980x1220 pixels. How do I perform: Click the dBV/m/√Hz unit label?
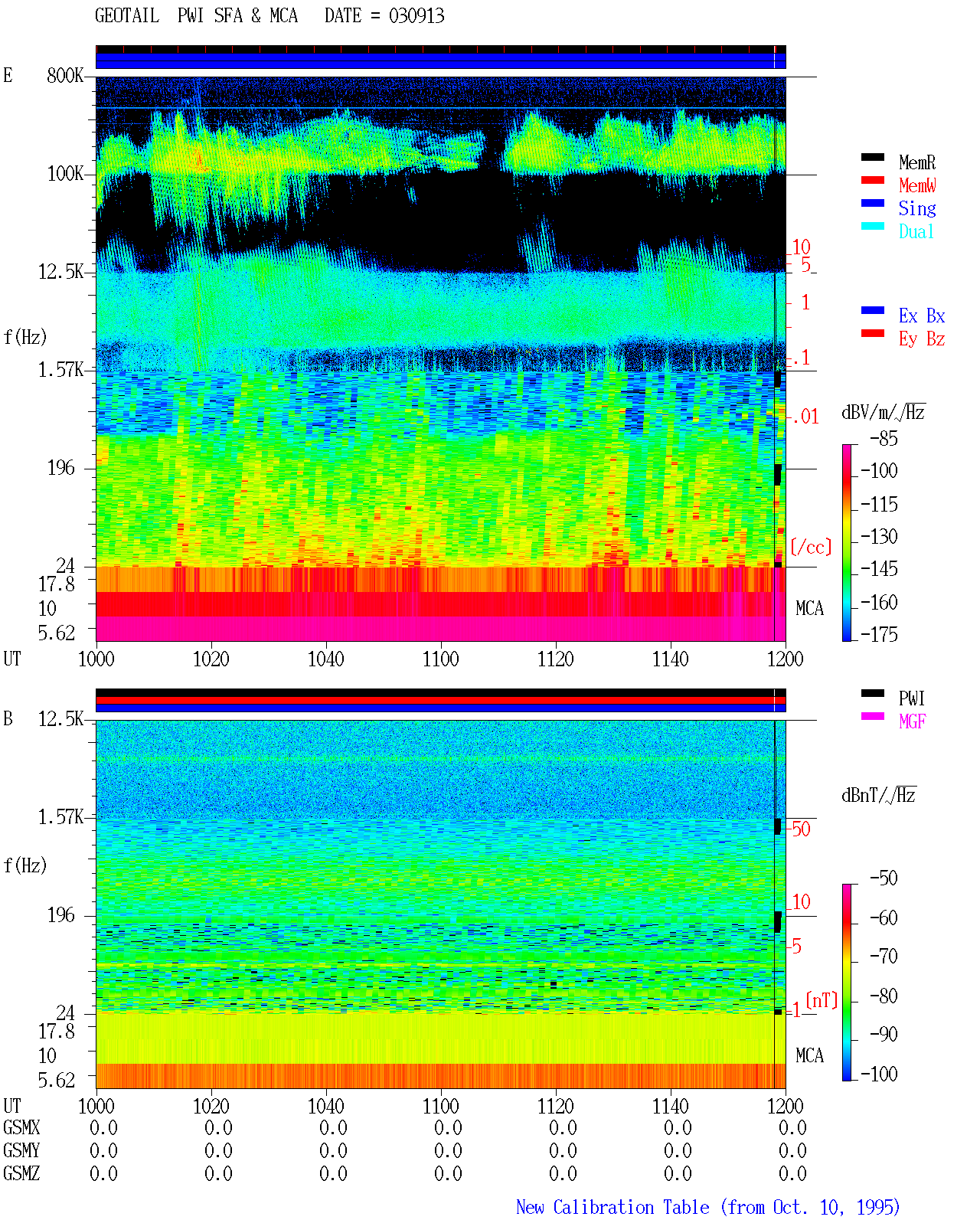point(884,412)
